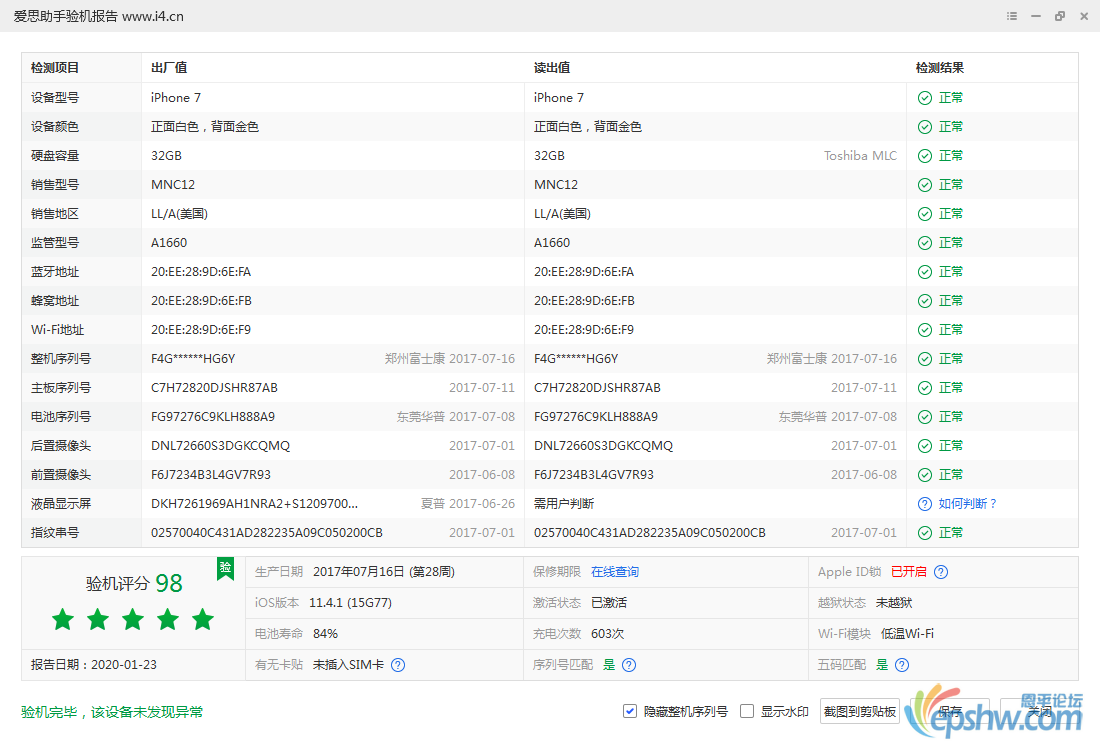This screenshot has width=1100, height=749.
Task: Click the fifth green rating star
Action: point(203,619)
